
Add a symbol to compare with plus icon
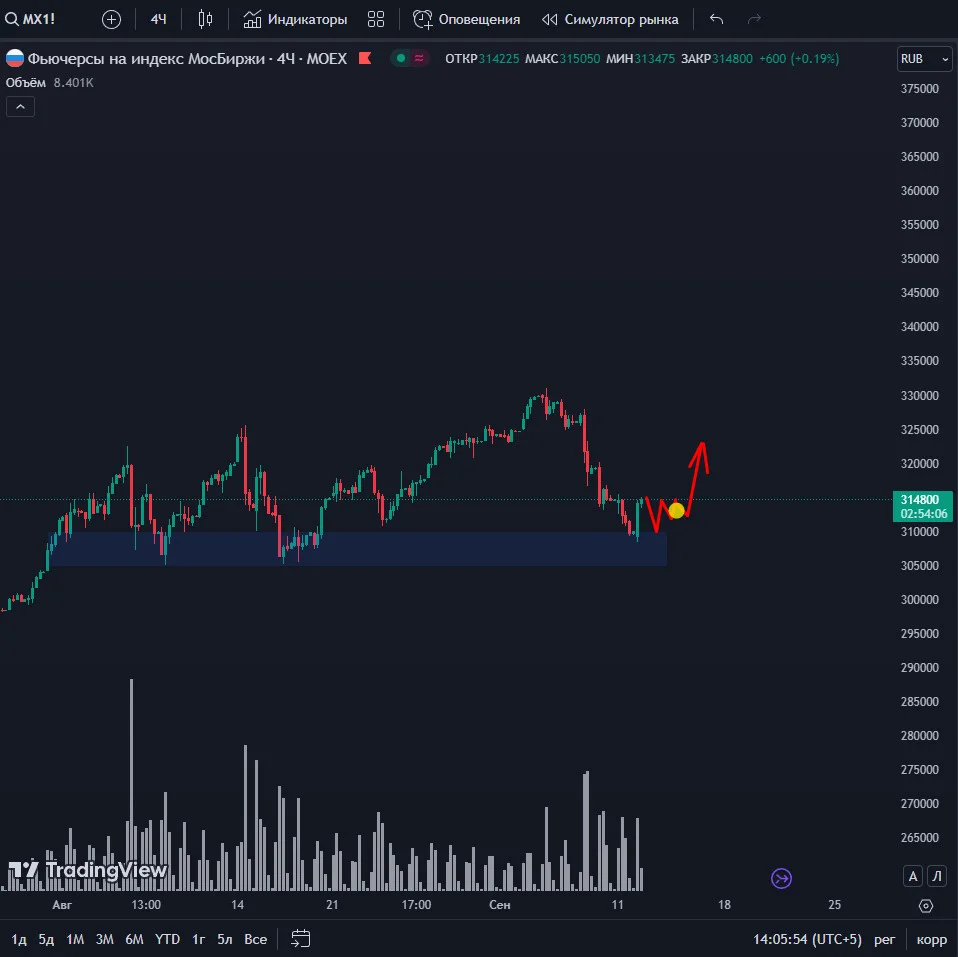pos(111,20)
